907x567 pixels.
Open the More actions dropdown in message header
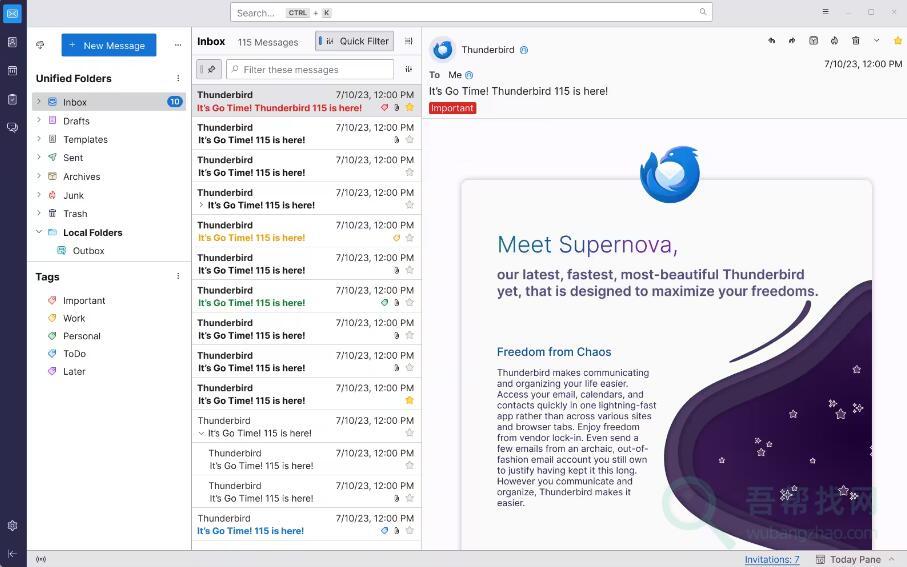[x=876, y=41]
